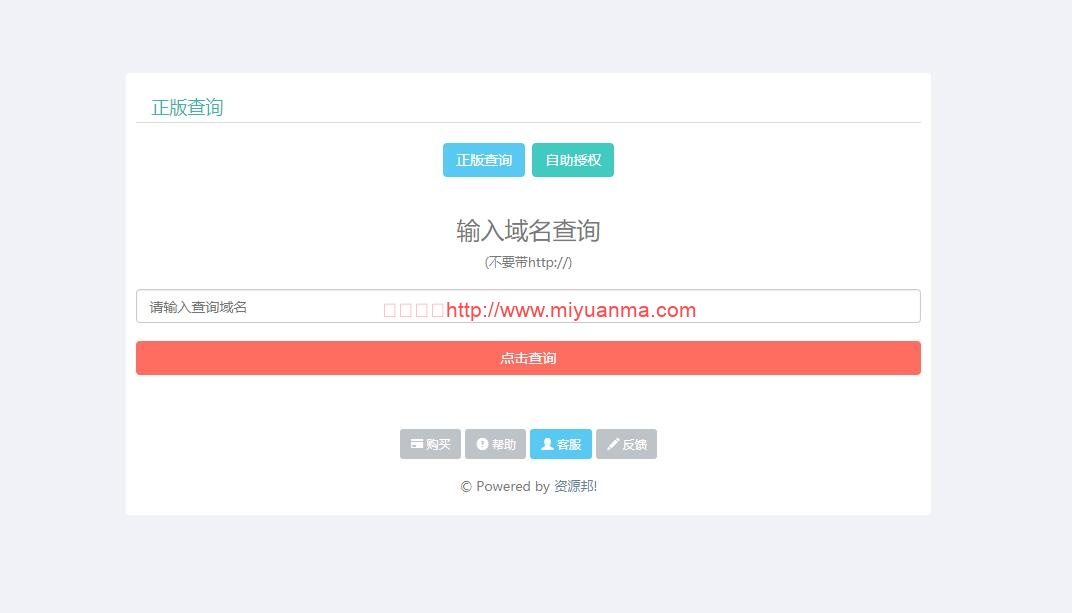This screenshot has width=1072, height=613.
Task: Follow the 资源邦 footer link
Action: pyautogui.click(x=573, y=486)
